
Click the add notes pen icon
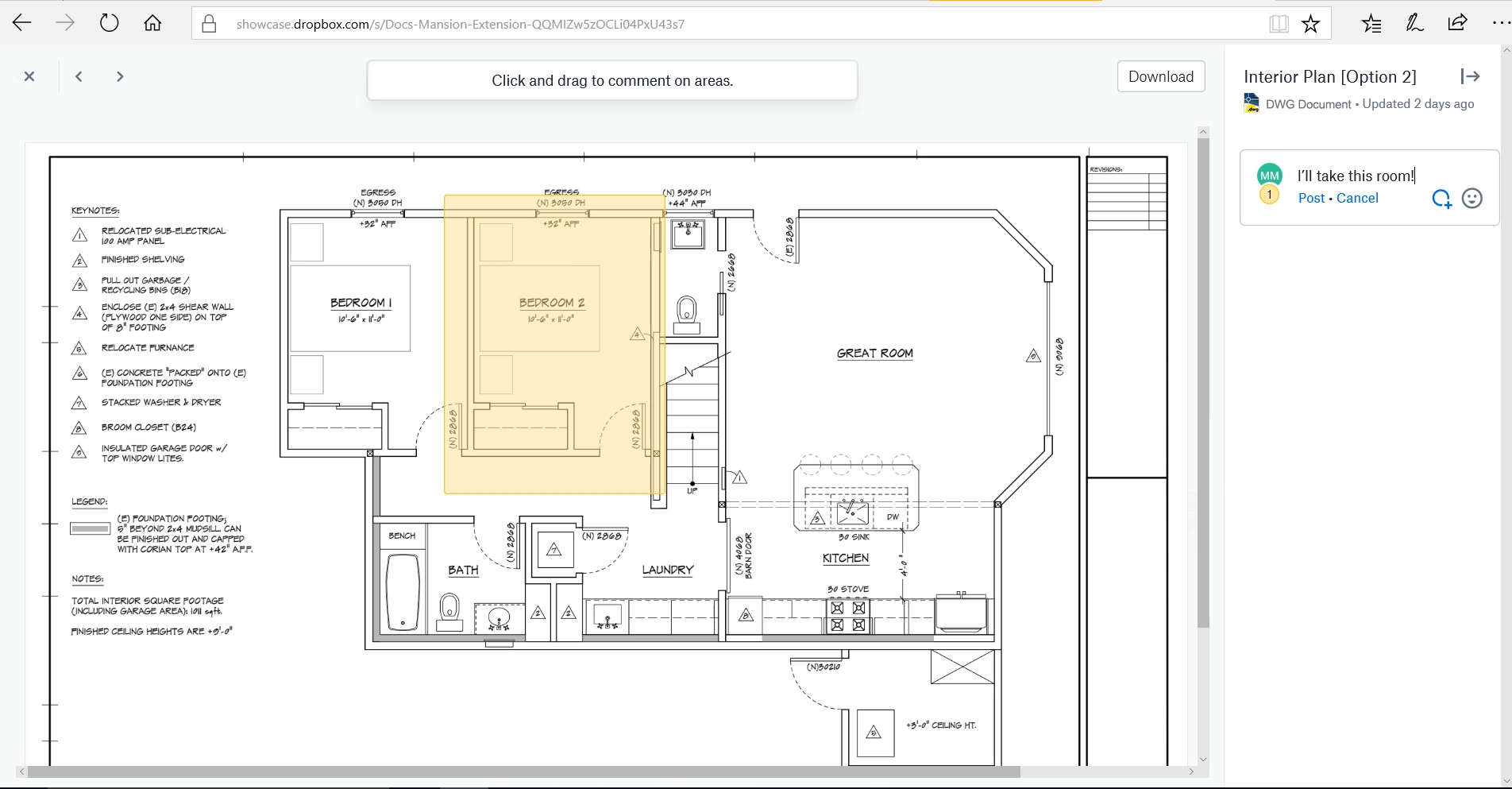pos(1414,24)
